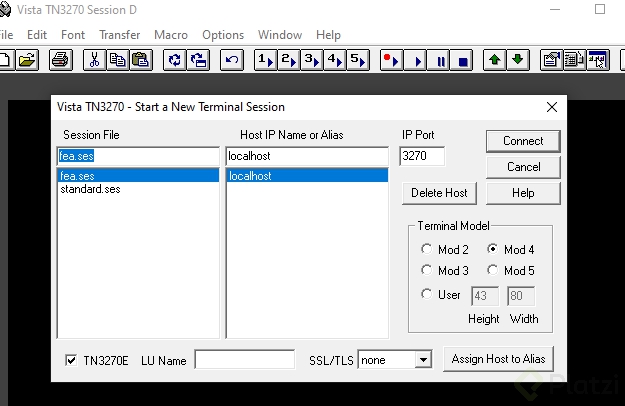The width and height of the screenshot is (625, 406).
Task: Click the arrow-with-window toolbar icon
Action: pos(198,60)
